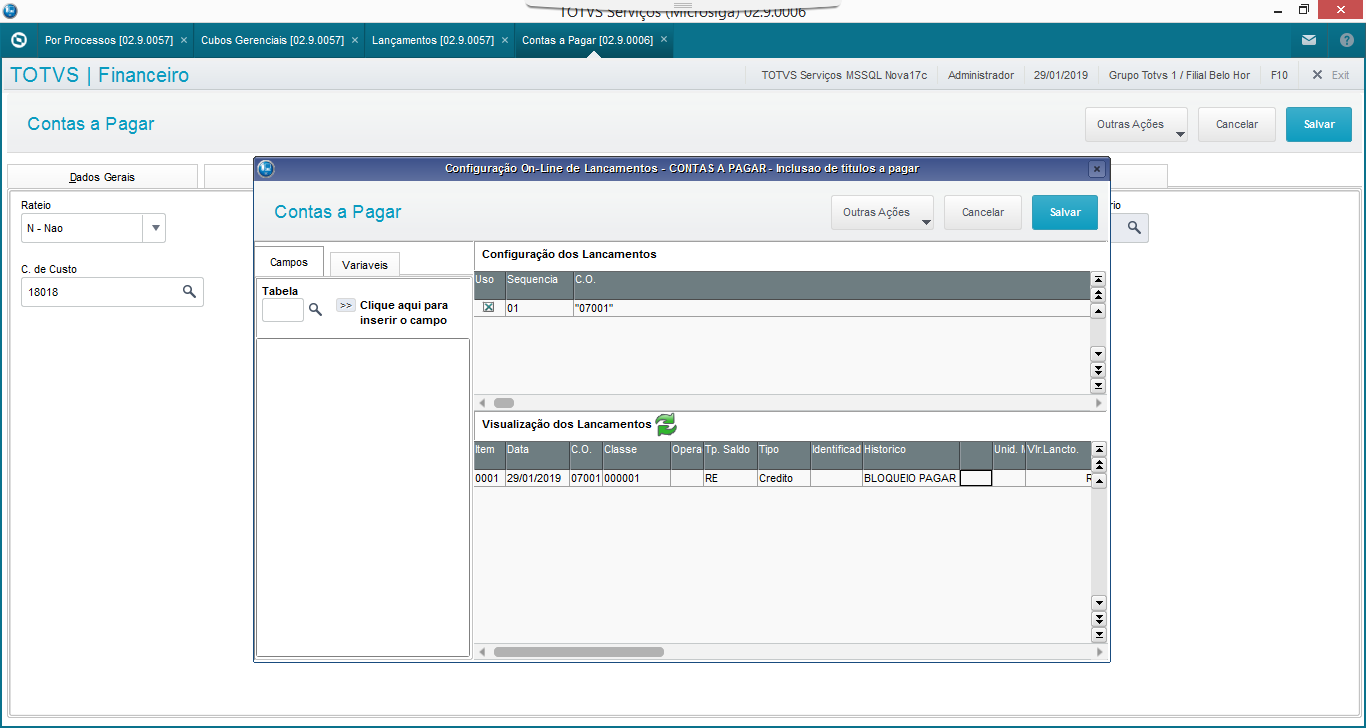Viewport: 1366px width, 728px height.
Task: Switch to the Lançamentos tab
Action: (433, 41)
